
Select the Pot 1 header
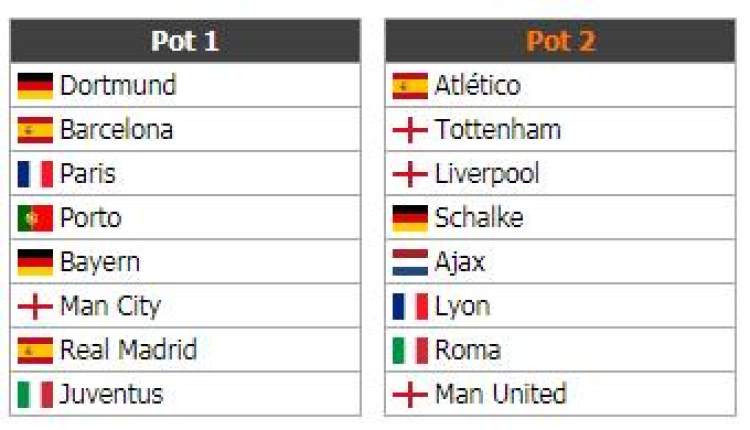coord(185,41)
